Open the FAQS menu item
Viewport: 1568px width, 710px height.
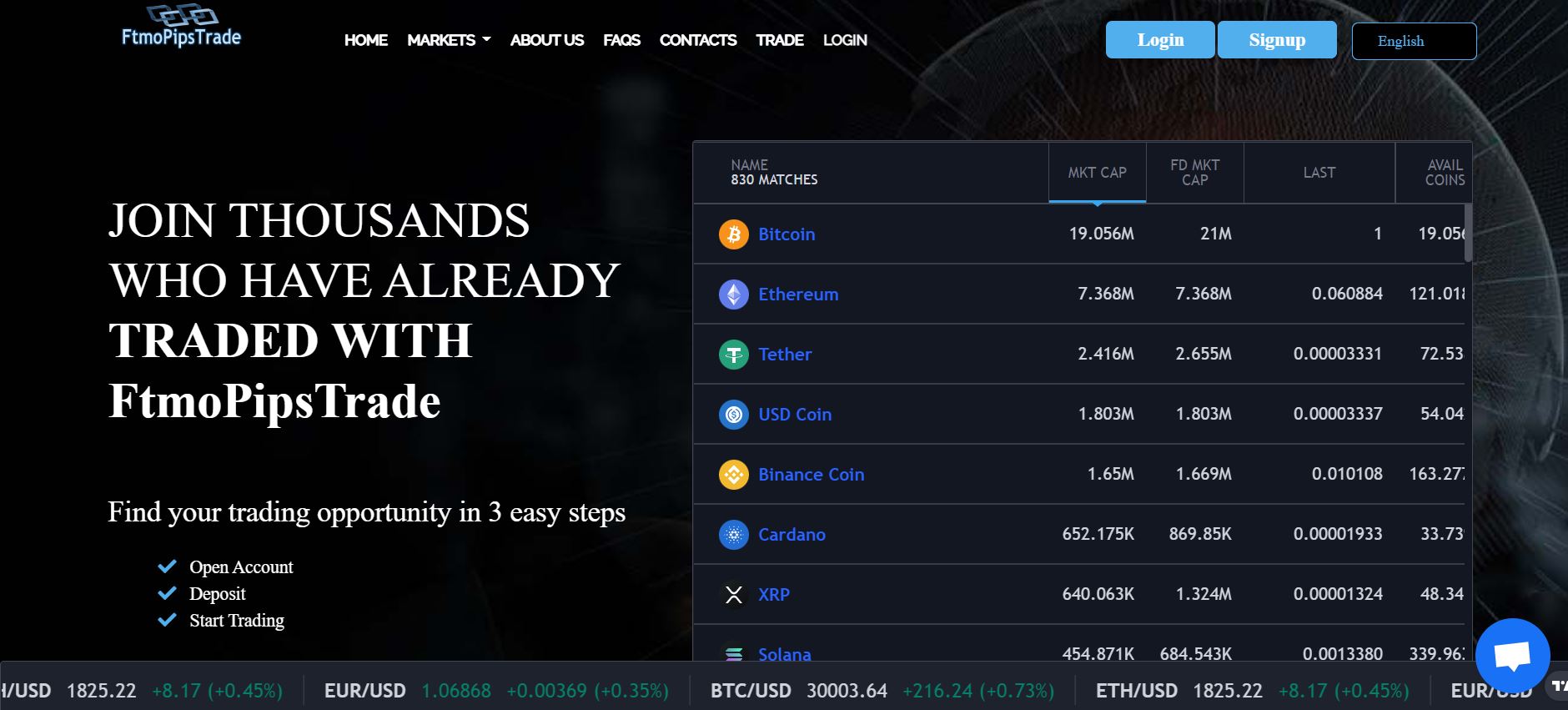pyautogui.click(x=621, y=40)
